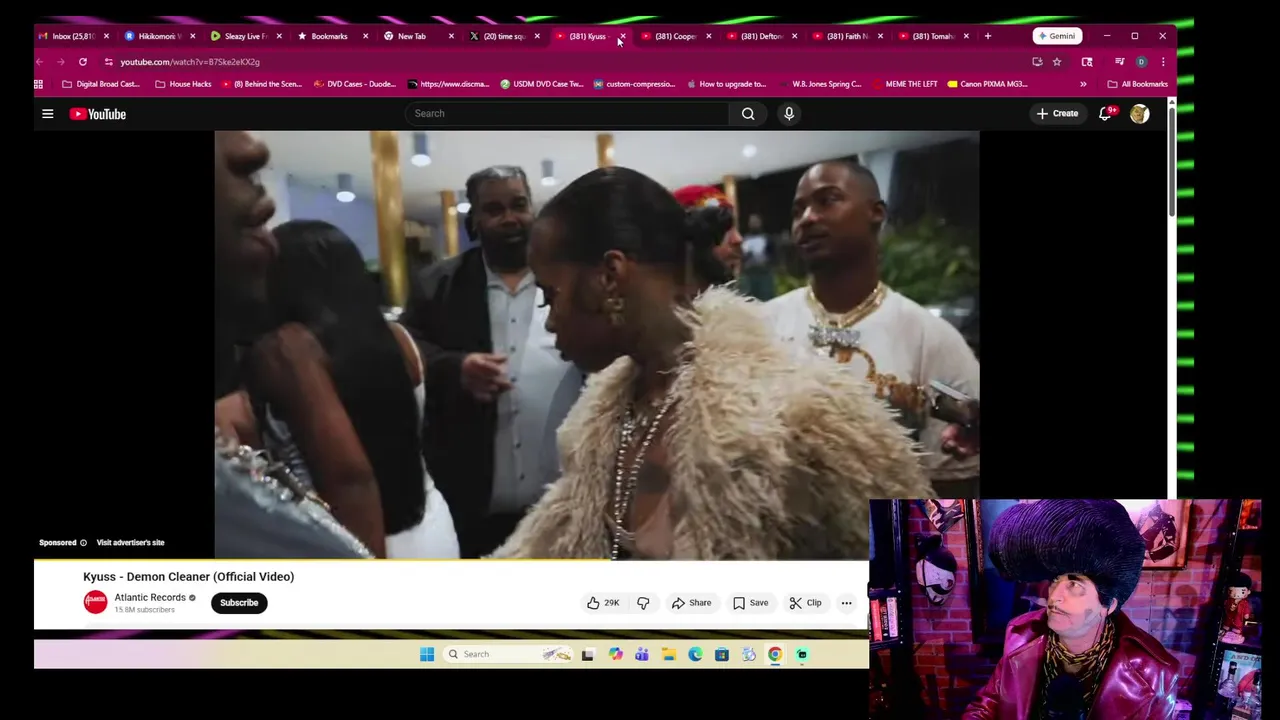This screenshot has width=1280, height=720.
Task: Subscribe to Atlantic Records
Action: click(x=239, y=603)
